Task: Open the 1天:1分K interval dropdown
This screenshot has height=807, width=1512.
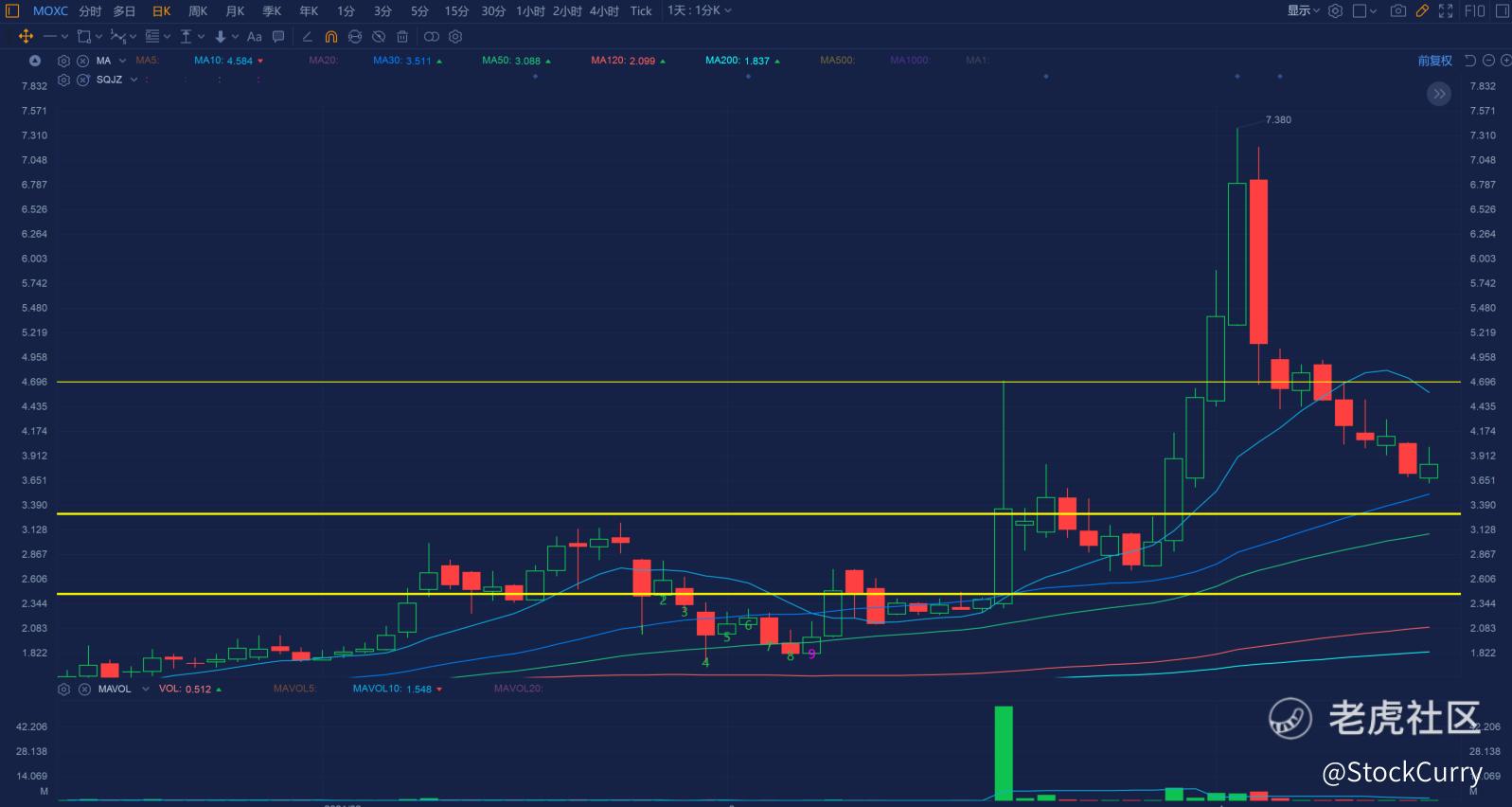Action: [700, 11]
